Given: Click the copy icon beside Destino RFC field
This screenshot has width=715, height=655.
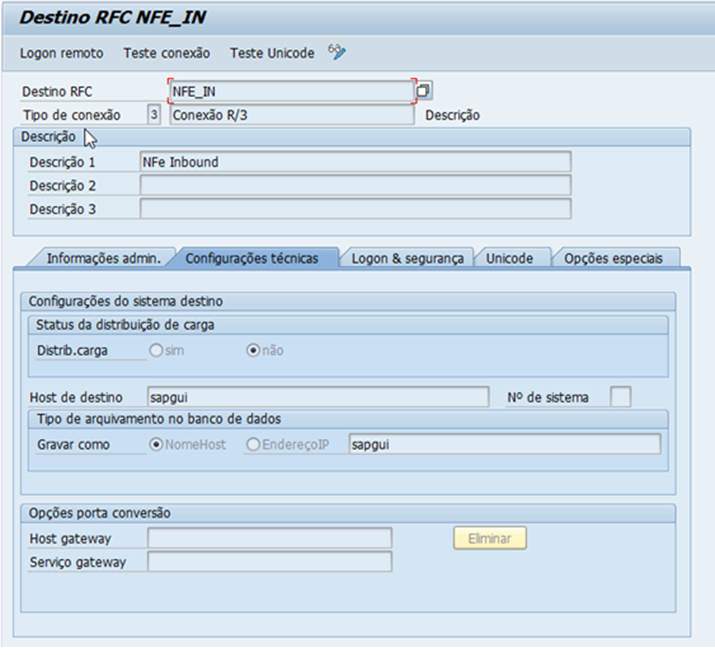Looking at the screenshot, I should click(424, 90).
